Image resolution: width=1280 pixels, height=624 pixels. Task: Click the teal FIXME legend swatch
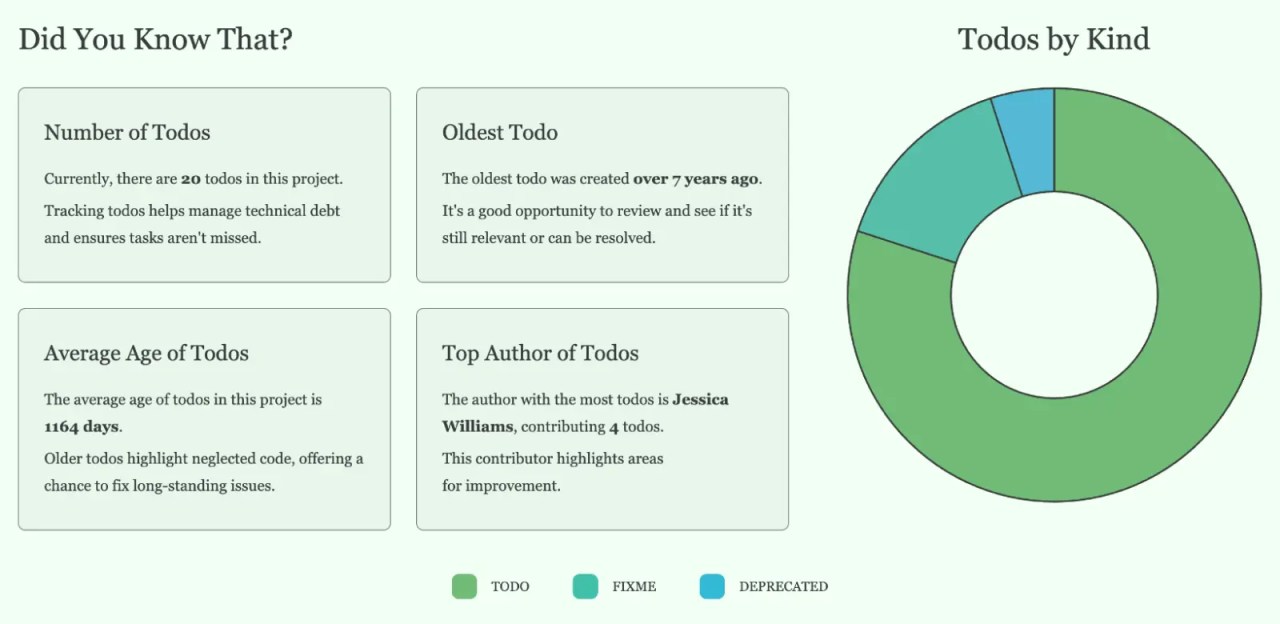click(x=585, y=587)
